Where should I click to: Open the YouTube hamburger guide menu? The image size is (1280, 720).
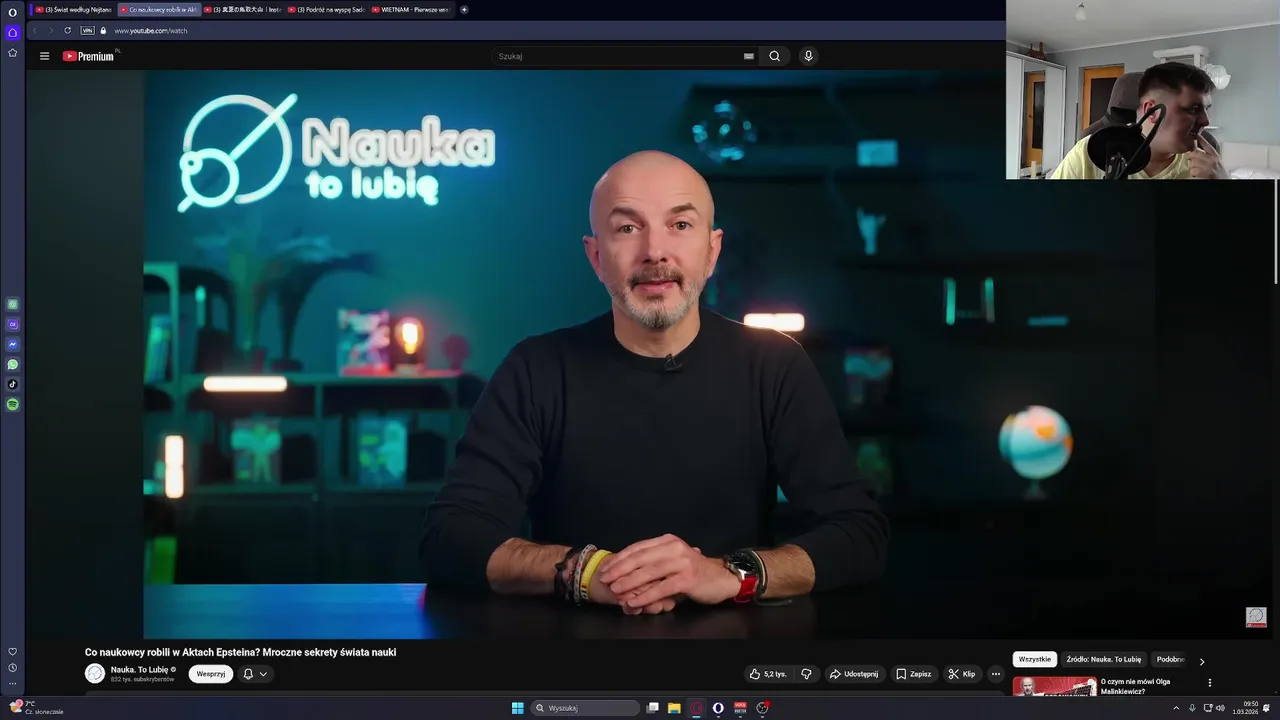point(44,56)
